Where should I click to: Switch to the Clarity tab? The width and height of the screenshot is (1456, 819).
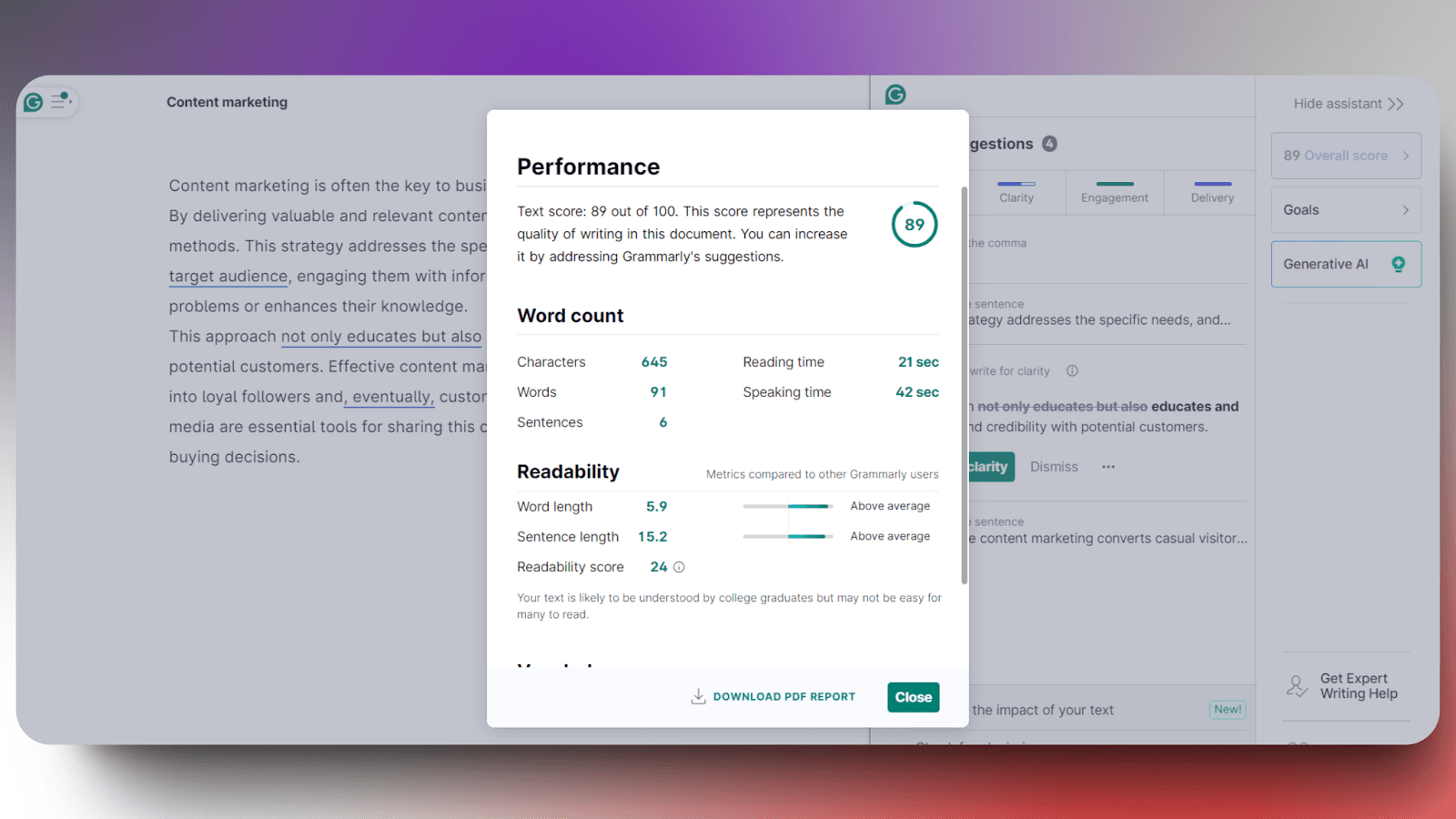point(1016,193)
